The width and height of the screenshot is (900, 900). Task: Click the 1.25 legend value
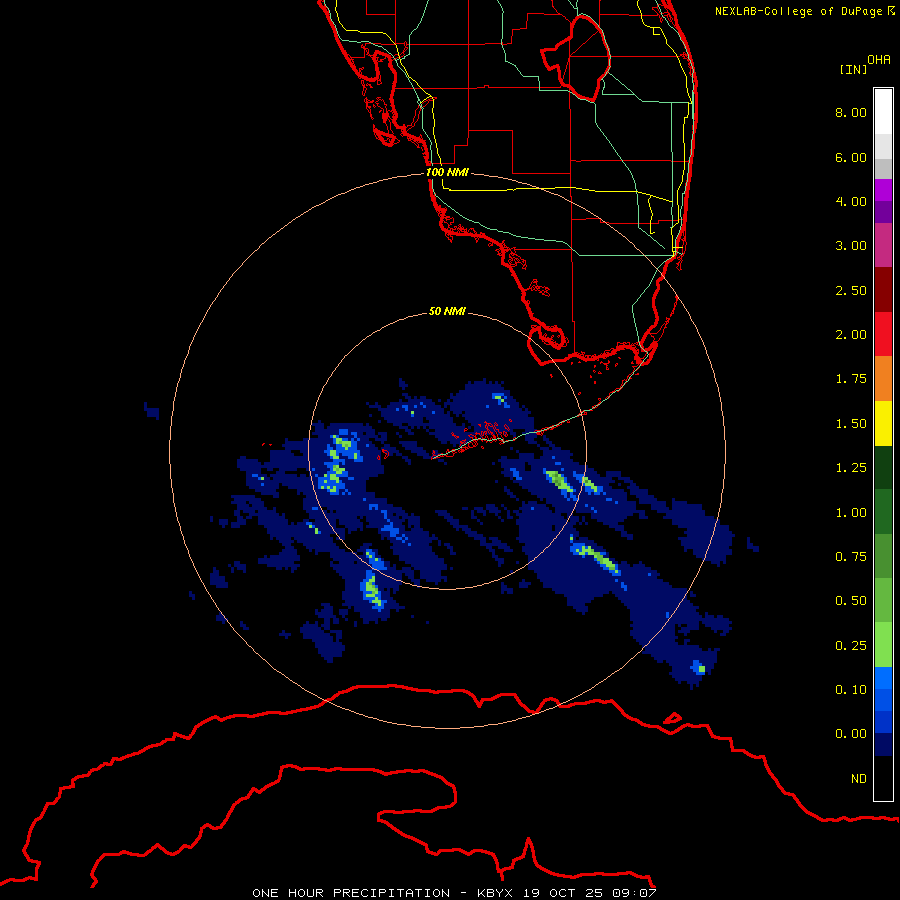(x=851, y=468)
